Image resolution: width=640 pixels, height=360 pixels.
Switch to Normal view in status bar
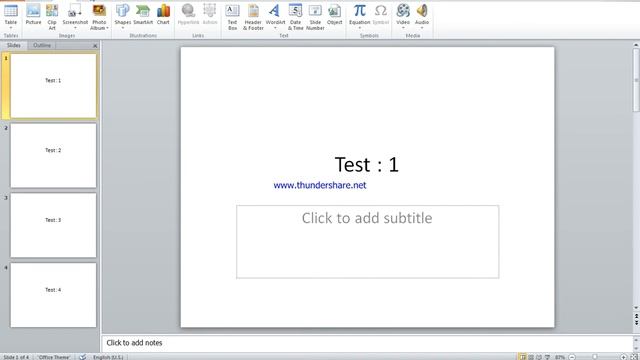522,357
